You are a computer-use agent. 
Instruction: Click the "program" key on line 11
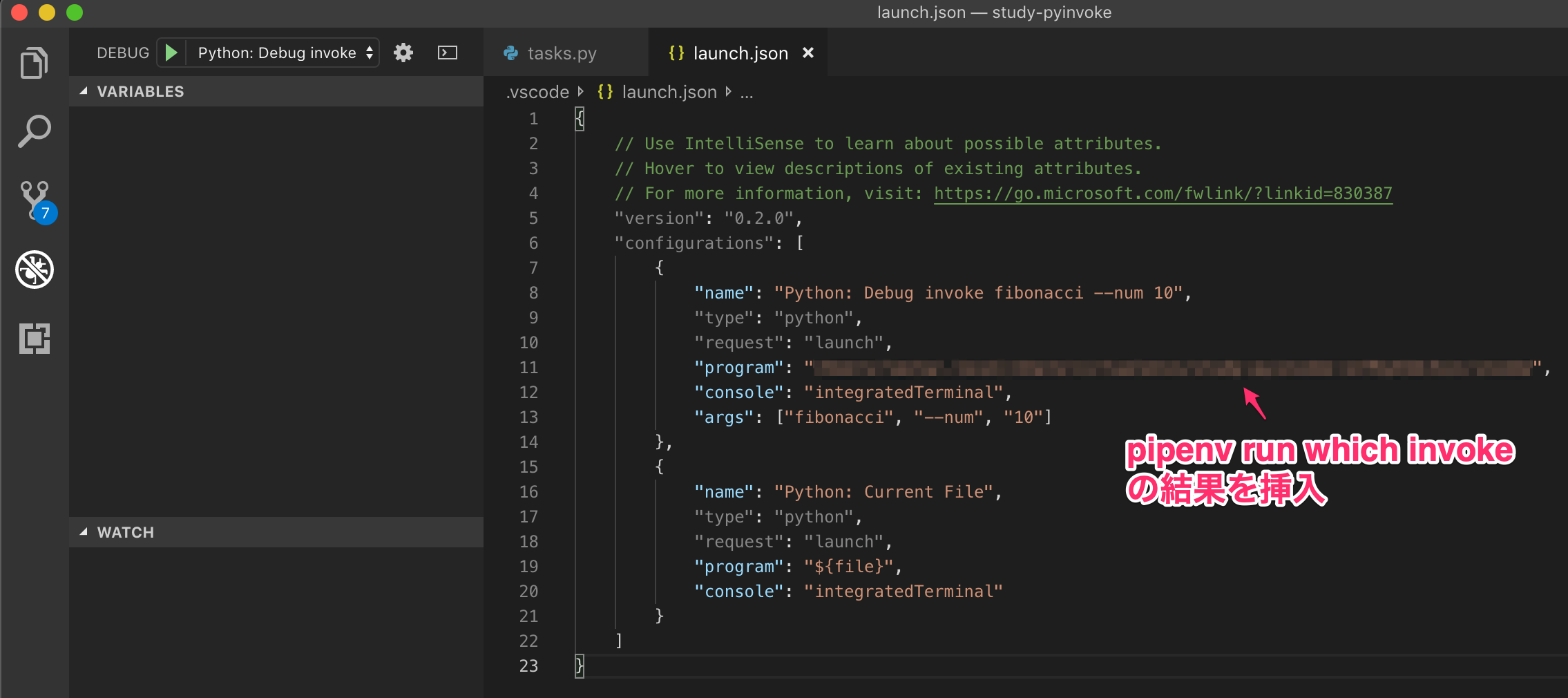click(x=738, y=368)
